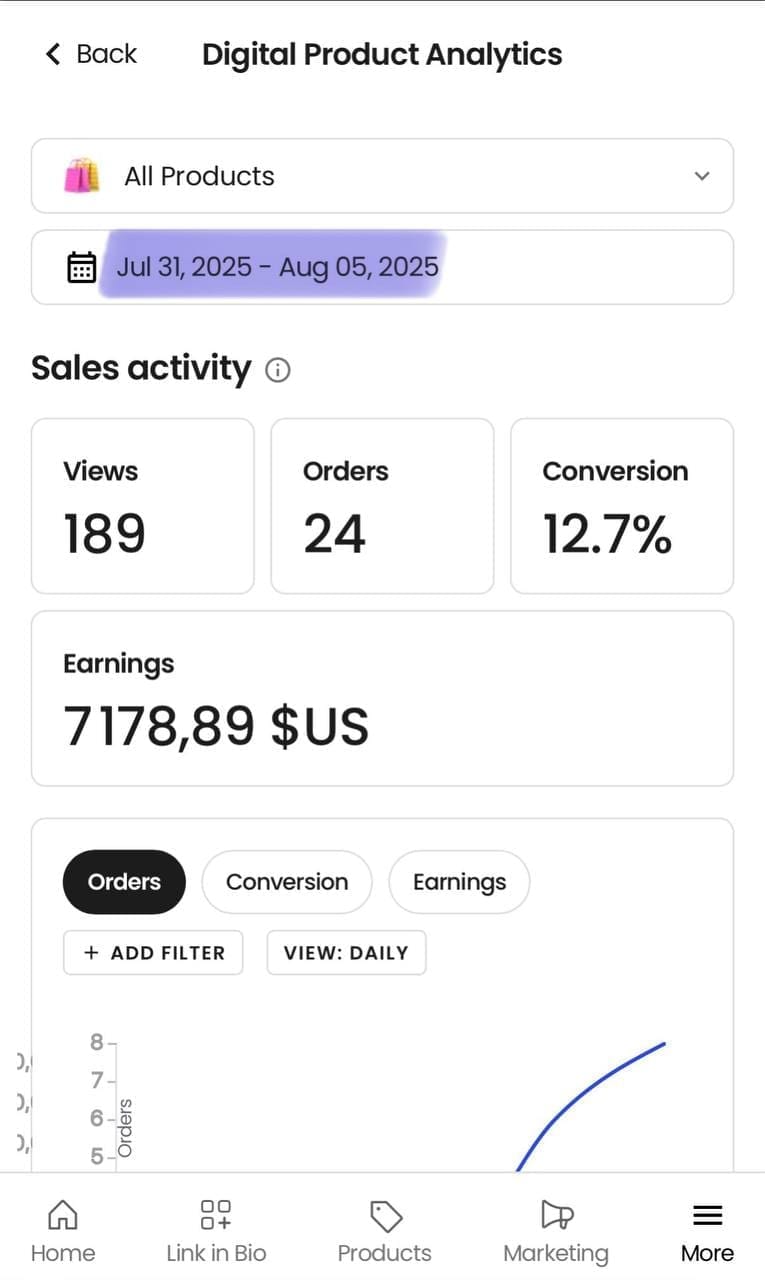The image size is (765, 1280).
Task: Open Link in Bio from bottom bar
Action: 216,1232
